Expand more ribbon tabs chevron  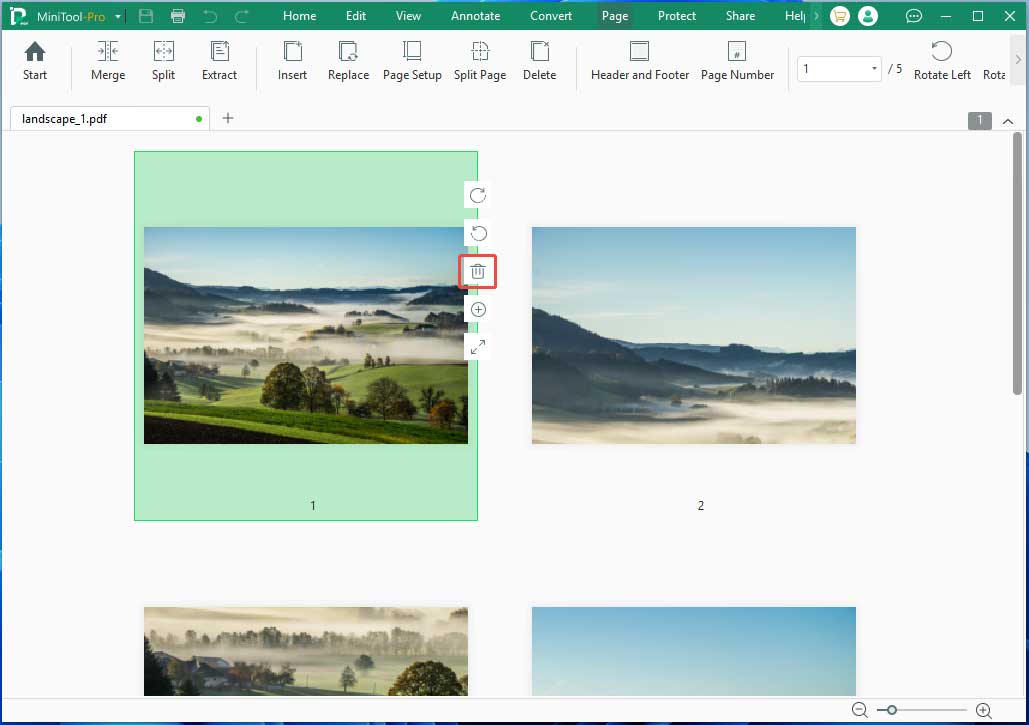coord(816,16)
